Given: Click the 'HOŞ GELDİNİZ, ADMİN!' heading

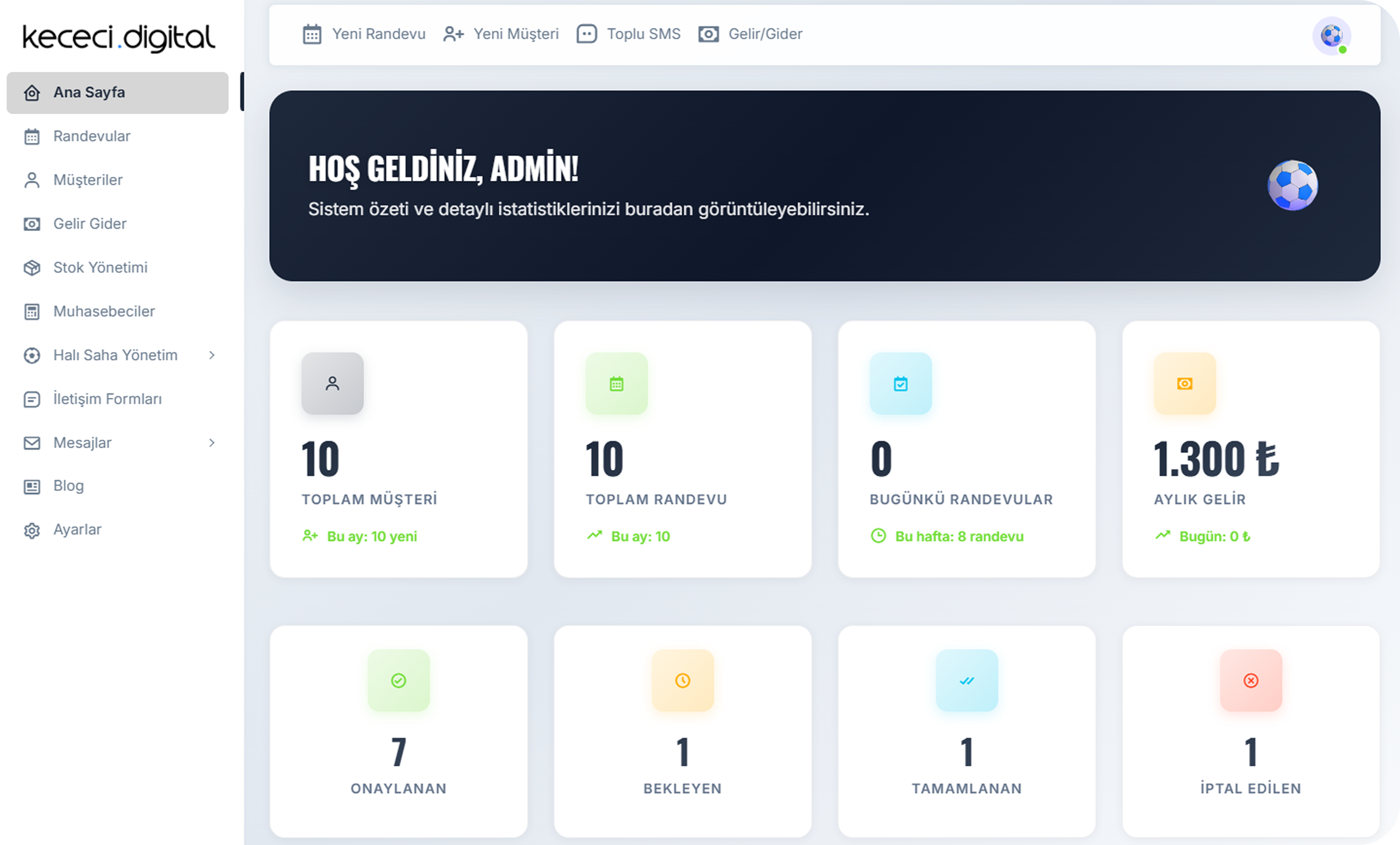Looking at the screenshot, I should coord(443,169).
